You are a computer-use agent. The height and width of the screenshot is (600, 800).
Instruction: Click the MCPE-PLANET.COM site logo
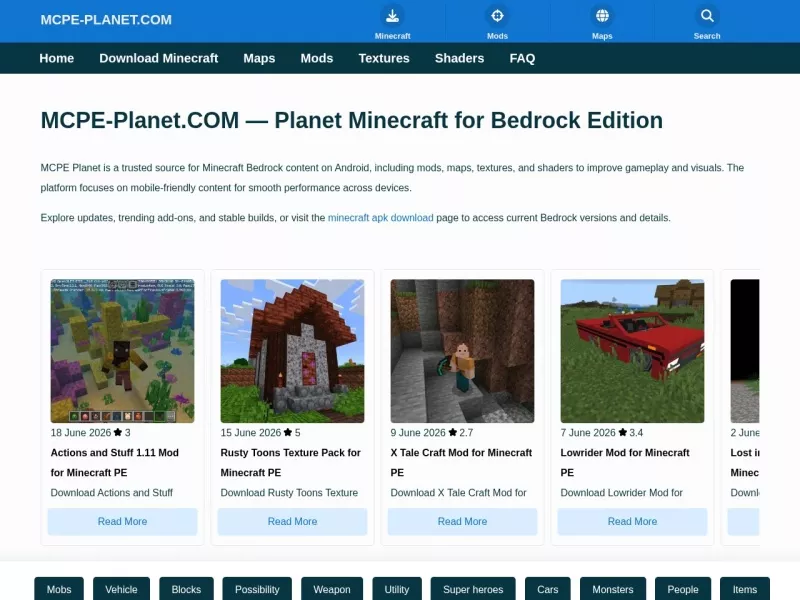point(106,20)
